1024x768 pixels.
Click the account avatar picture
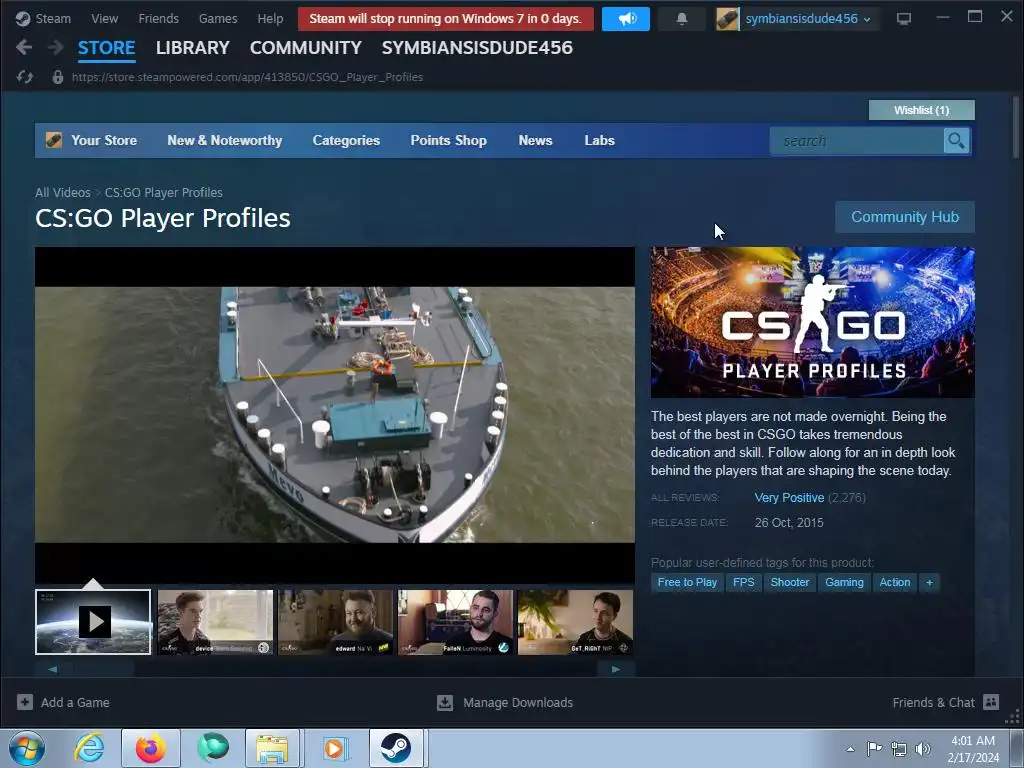[x=728, y=19]
